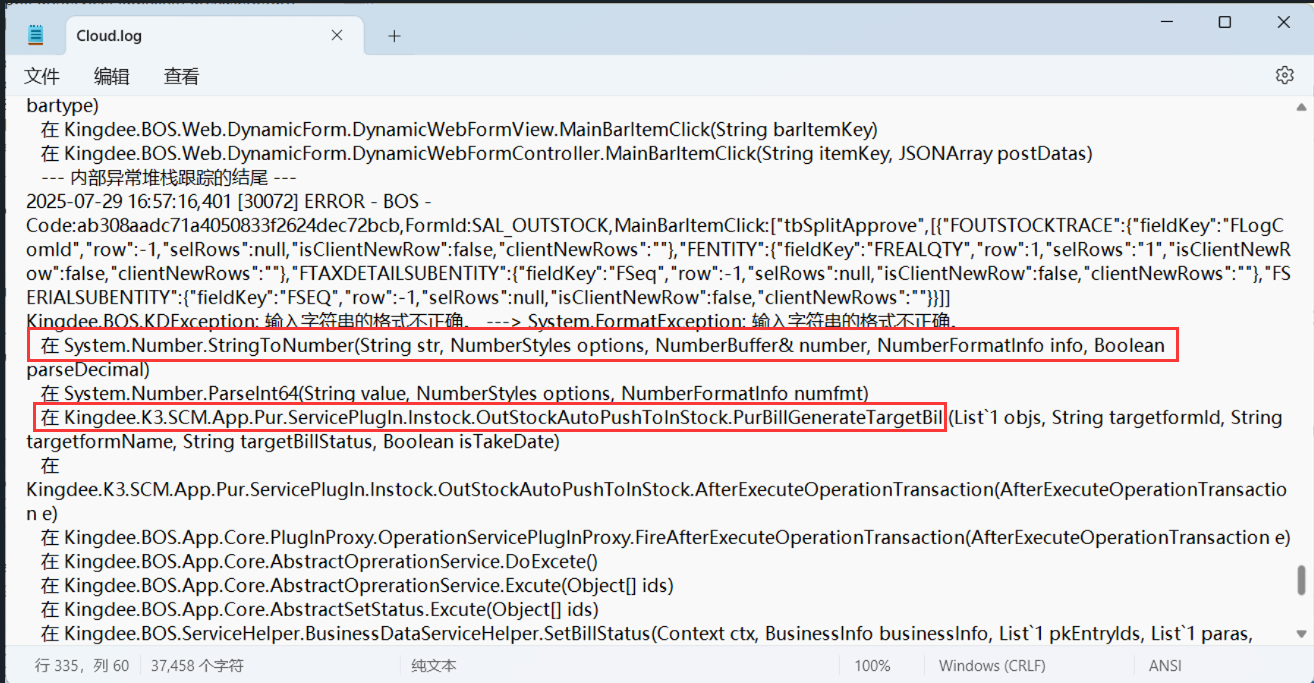Click Windows (CRLF) line ending status
This screenshot has height=683, width=1314.
point(992,665)
